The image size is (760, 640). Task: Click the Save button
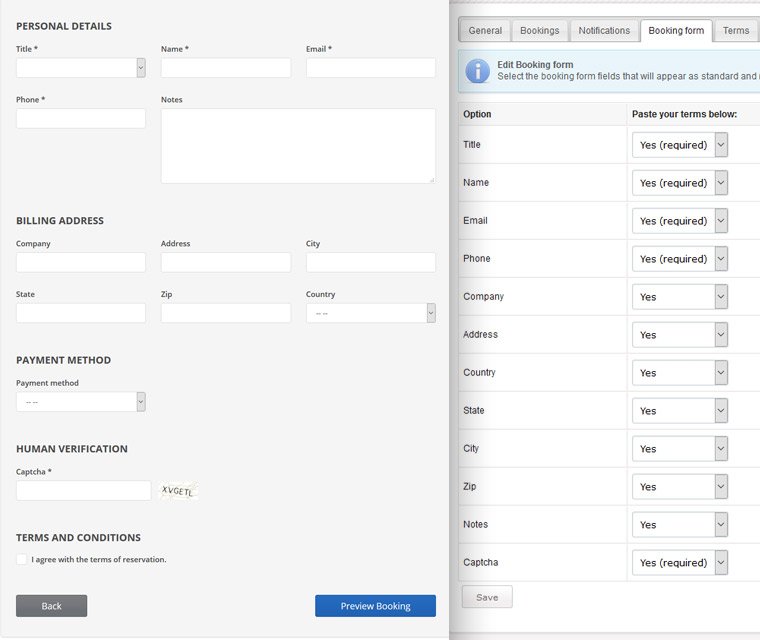point(487,597)
